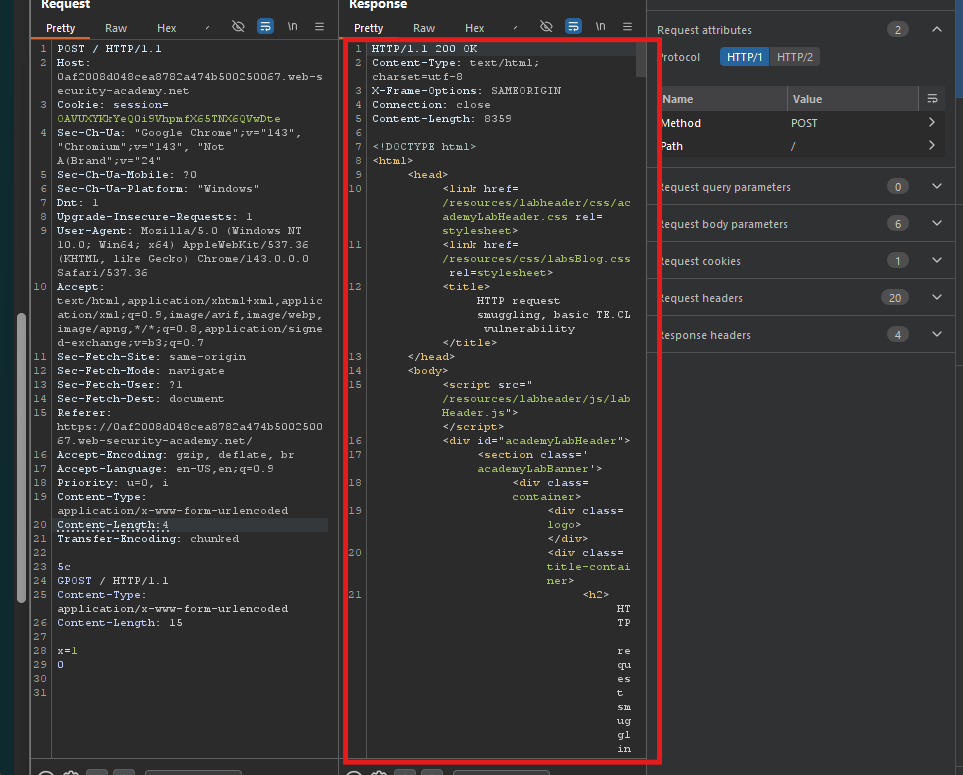Click the small pen icon in Request toolbar
This screenshot has height=775, width=963.
pos(208,28)
